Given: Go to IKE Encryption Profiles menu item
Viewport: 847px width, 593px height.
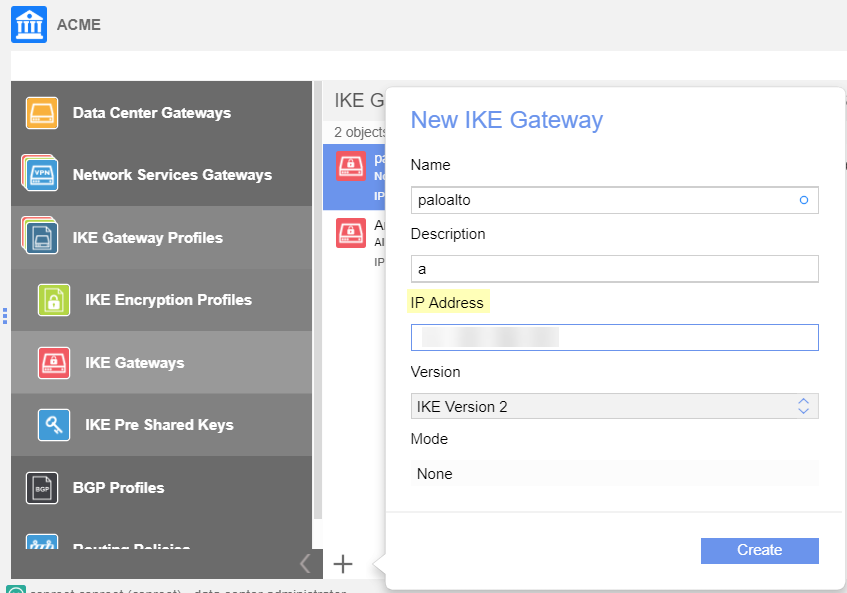Looking at the screenshot, I should (x=168, y=300).
